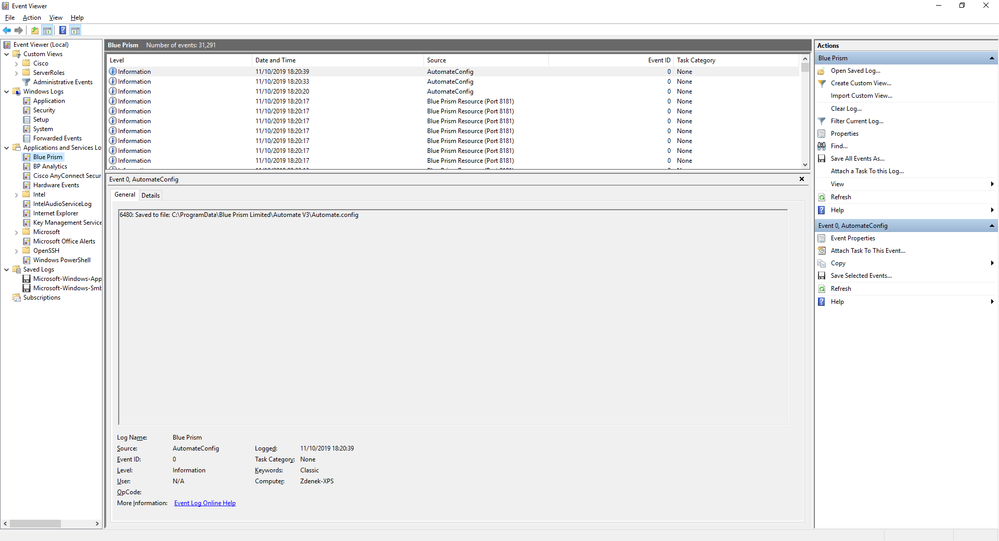Open the Event Log Online Help link
The width and height of the screenshot is (999, 541).
click(205, 503)
